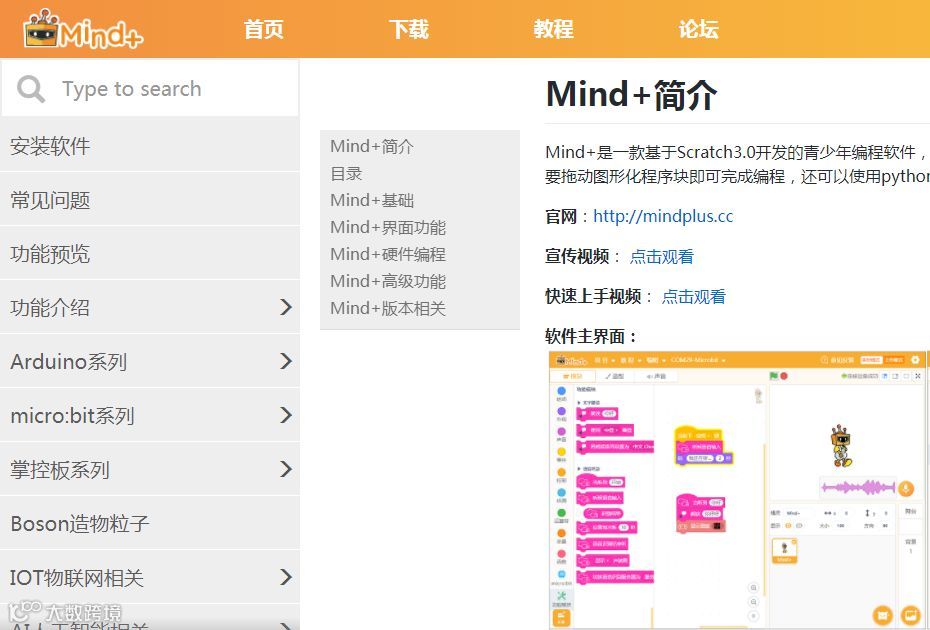Image resolution: width=930 pixels, height=630 pixels.
Task: Expand the 掌控板系列 chevron
Action: click(286, 469)
